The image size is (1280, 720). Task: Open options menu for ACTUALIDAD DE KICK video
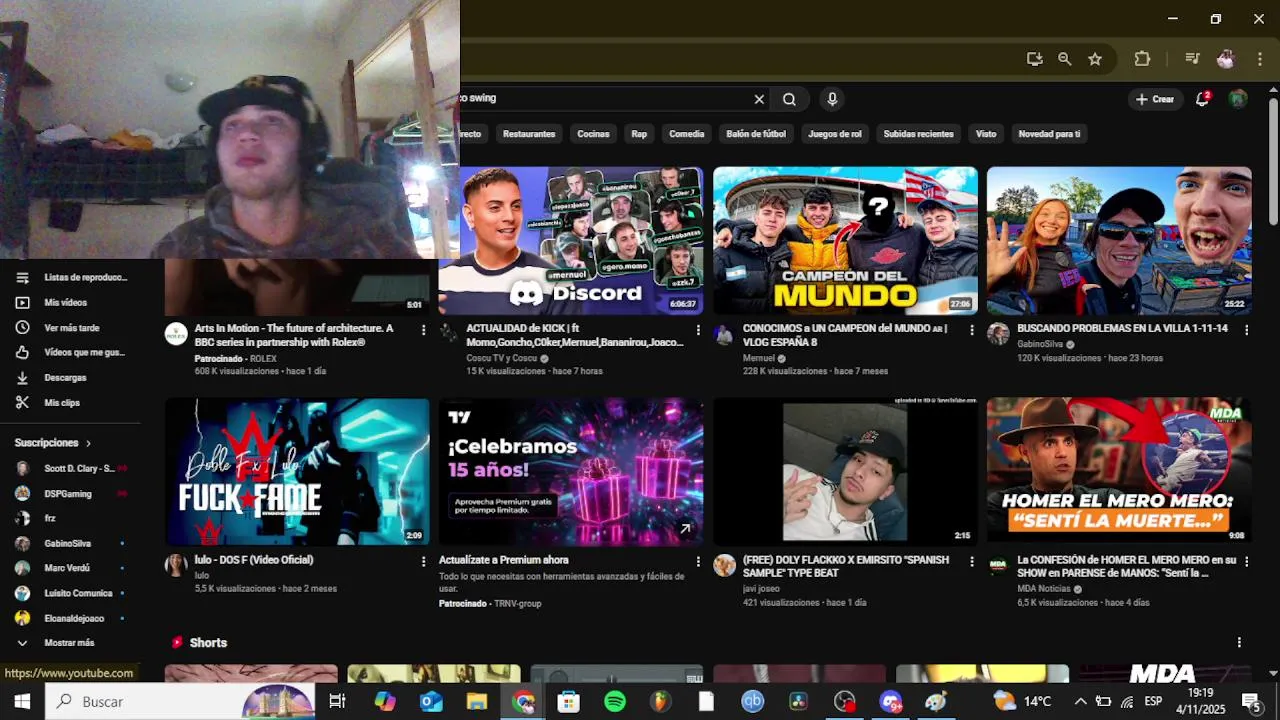point(698,329)
